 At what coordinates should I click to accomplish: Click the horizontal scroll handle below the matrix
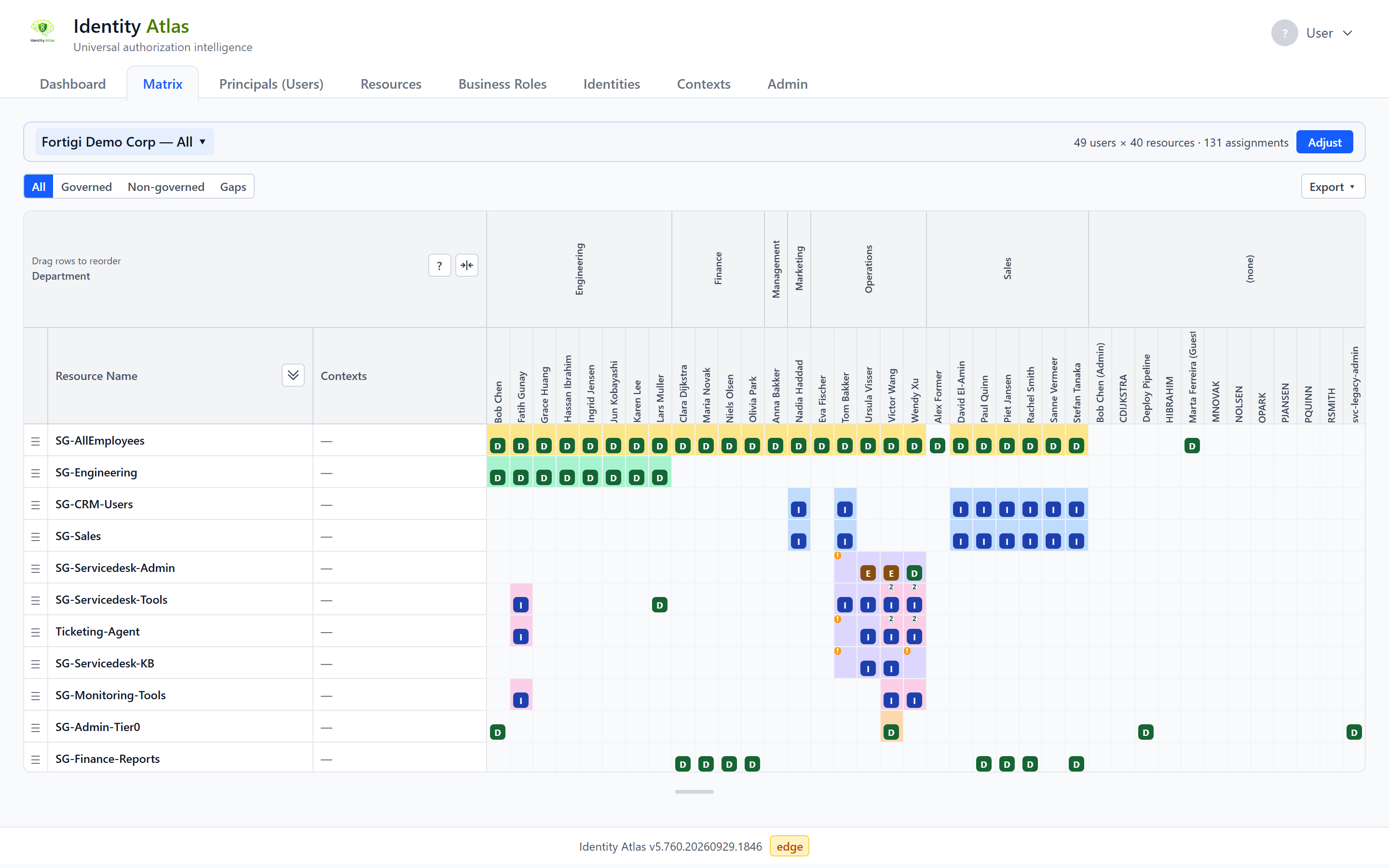(x=694, y=792)
